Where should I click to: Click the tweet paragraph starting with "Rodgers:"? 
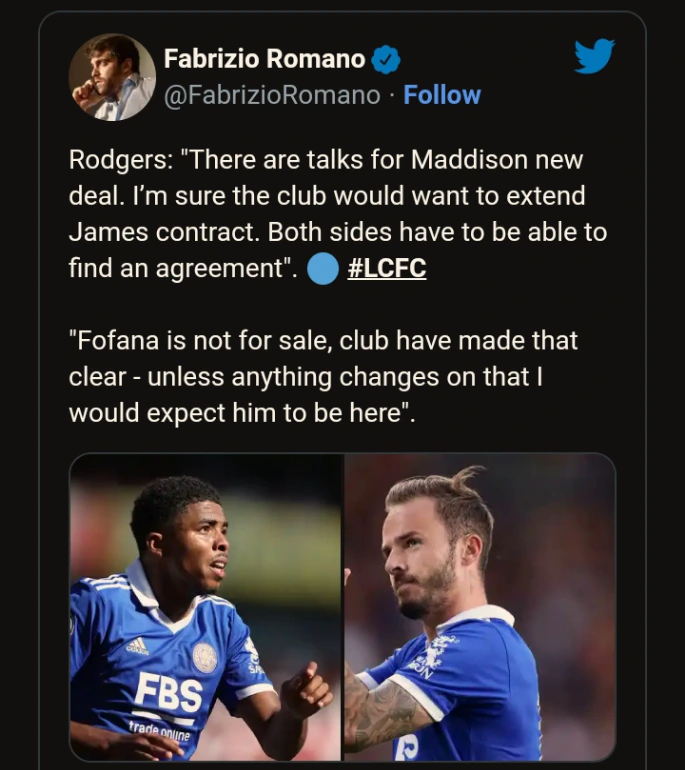338,214
